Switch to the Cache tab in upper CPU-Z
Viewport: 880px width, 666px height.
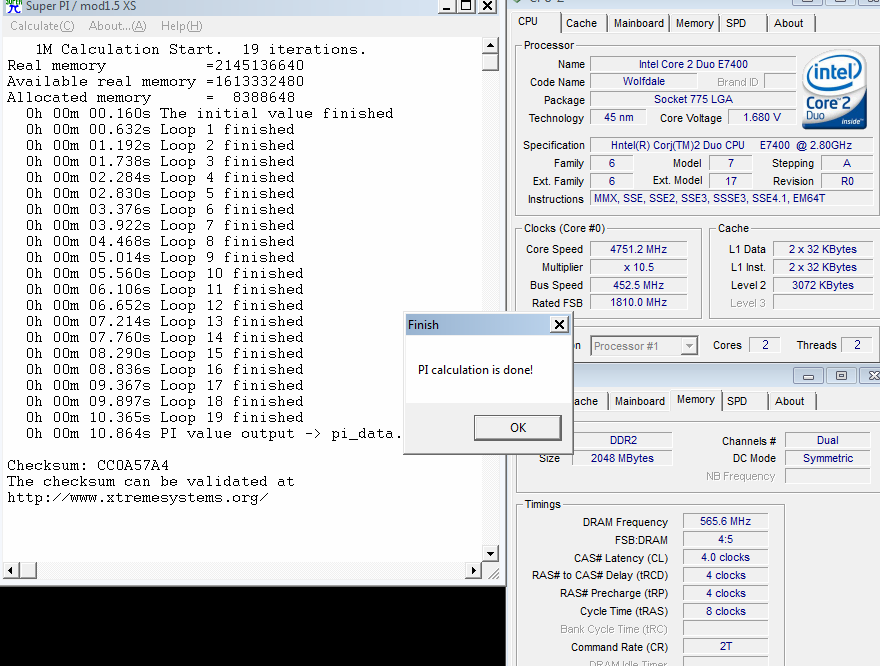(581, 23)
